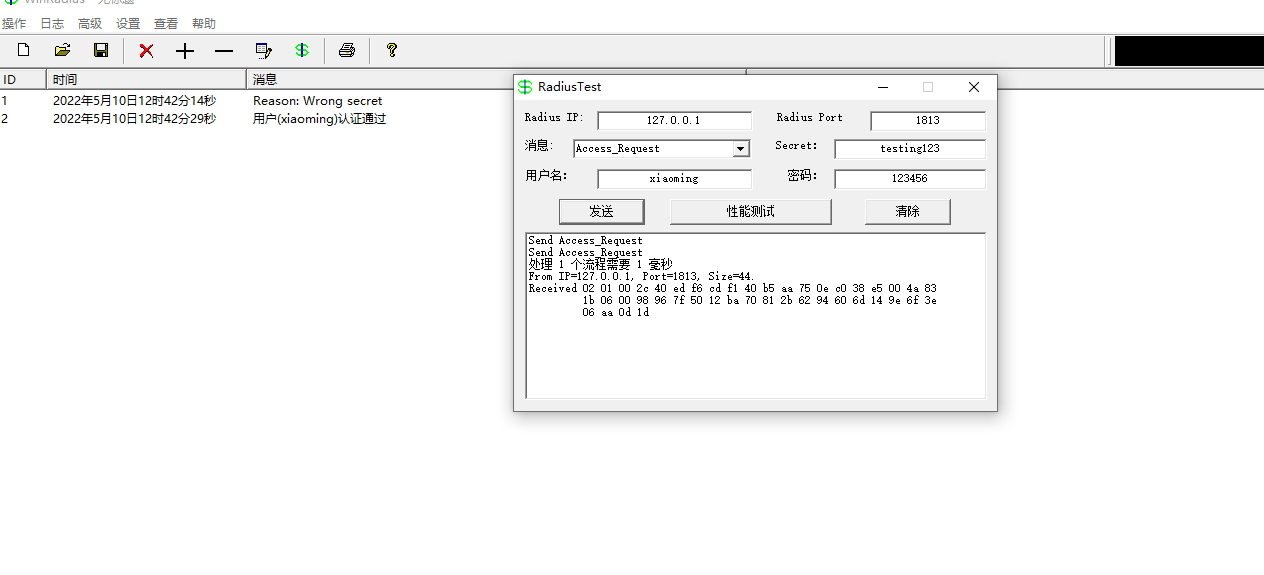Open the 帮助 menu

[x=204, y=23]
